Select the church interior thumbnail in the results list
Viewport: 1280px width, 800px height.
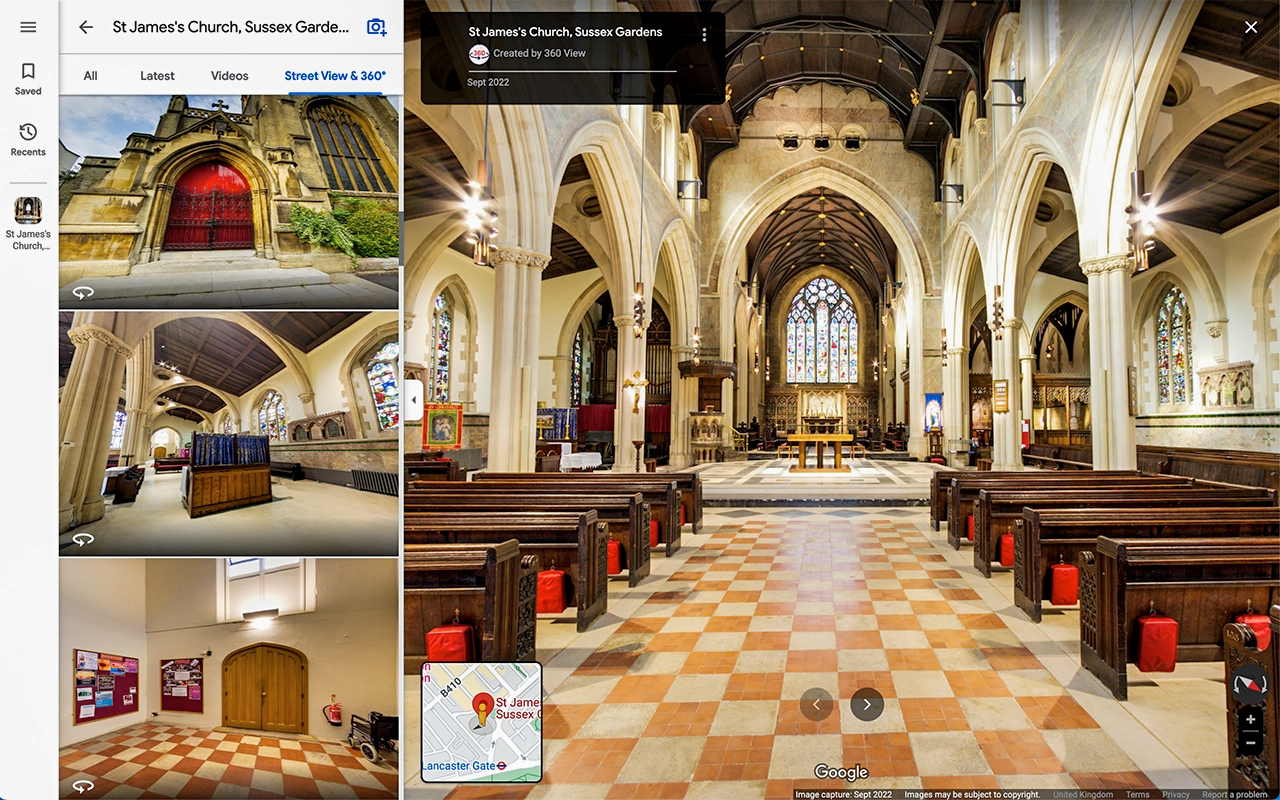[229, 432]
